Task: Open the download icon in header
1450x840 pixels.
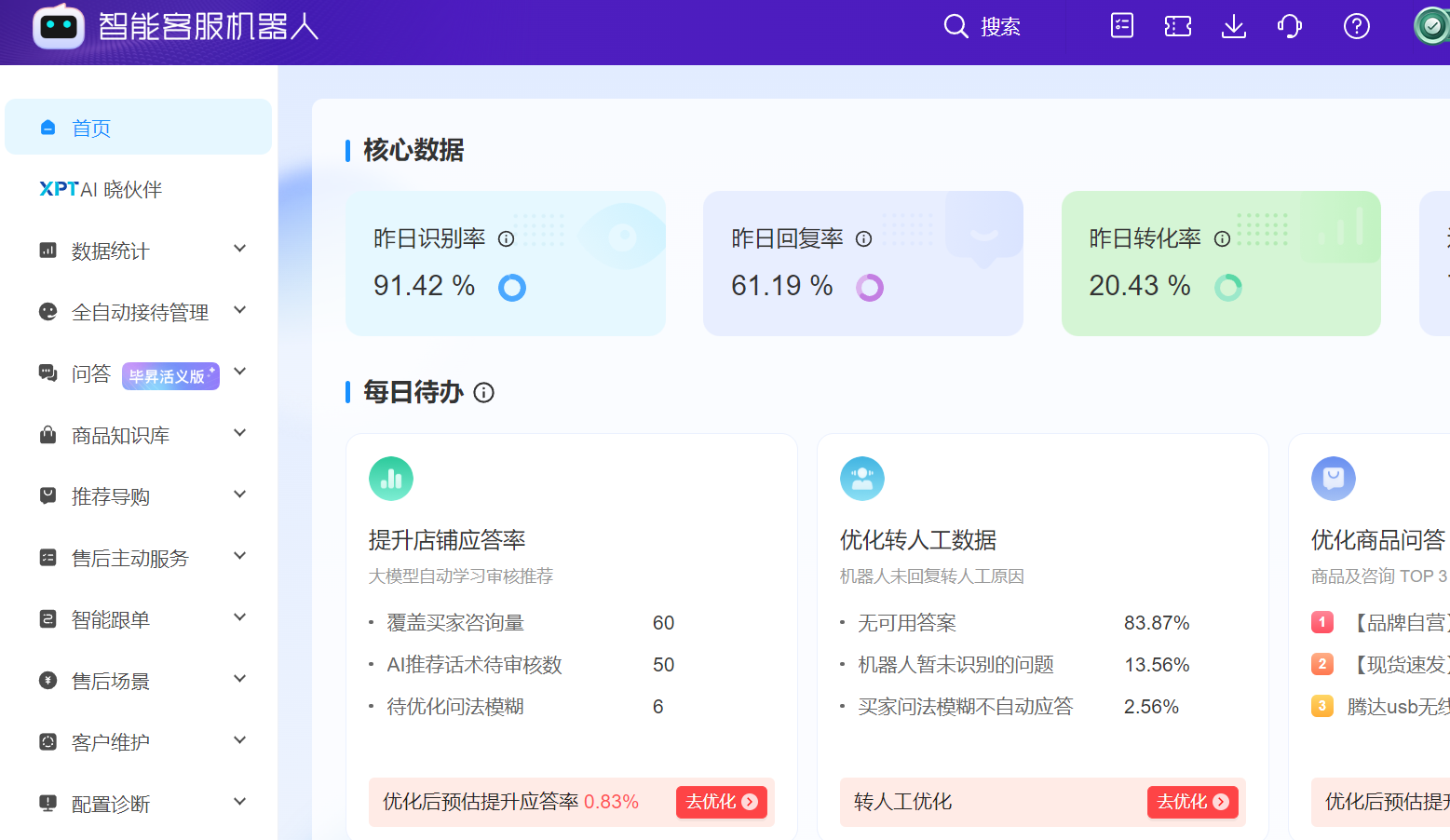Action: coord(1234,26)
